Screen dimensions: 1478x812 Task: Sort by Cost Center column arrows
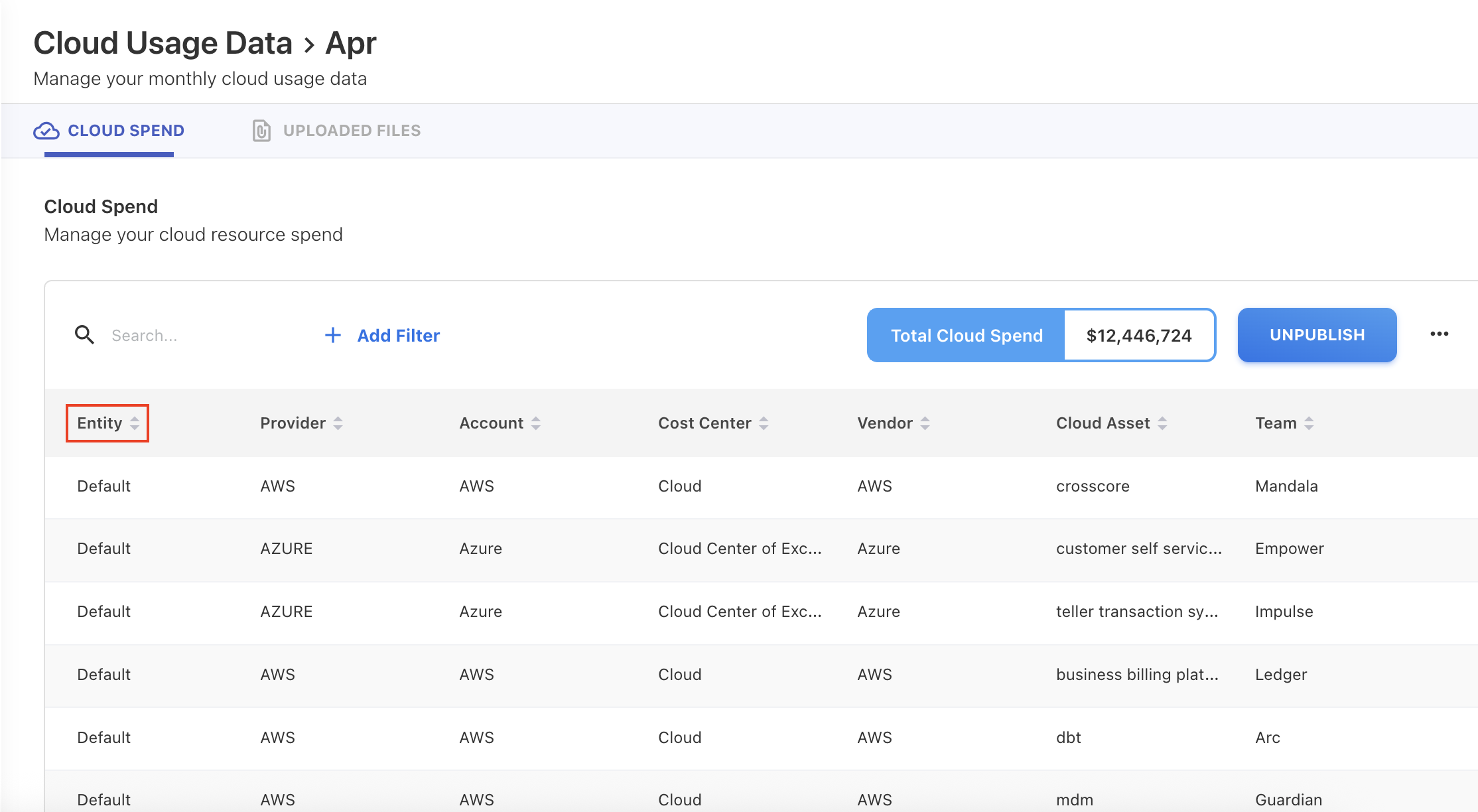[764, 423]
